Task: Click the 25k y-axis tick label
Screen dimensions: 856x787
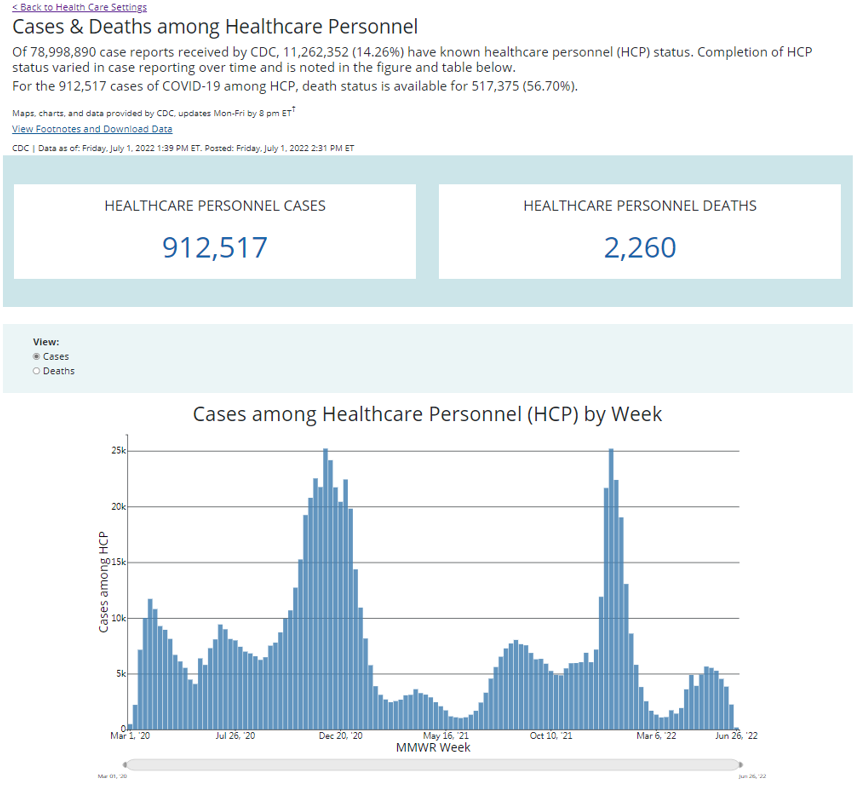Action: click(x=118, y=451)
